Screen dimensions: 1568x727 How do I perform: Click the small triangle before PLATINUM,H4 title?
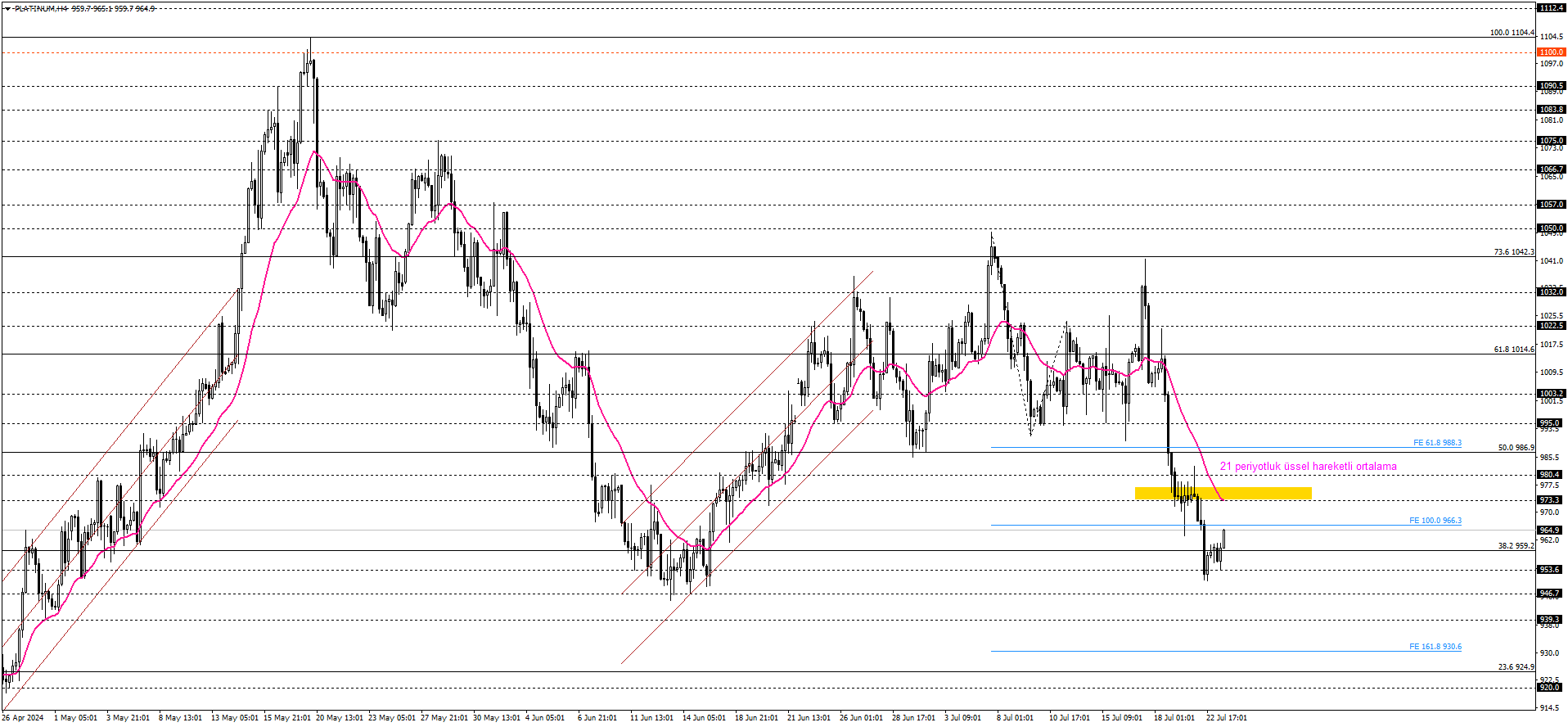[x=7, y=8]
